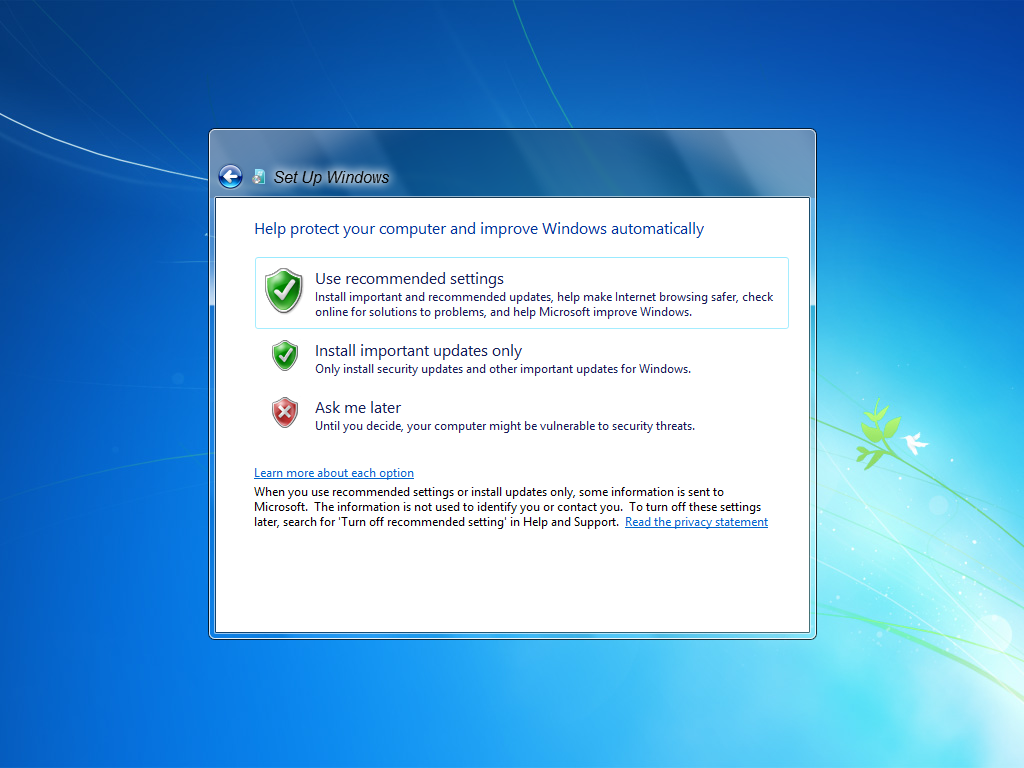Click the text Until you decide, your computer
Viewport: 1024px width, 768px height.
[x=505, y=426]
